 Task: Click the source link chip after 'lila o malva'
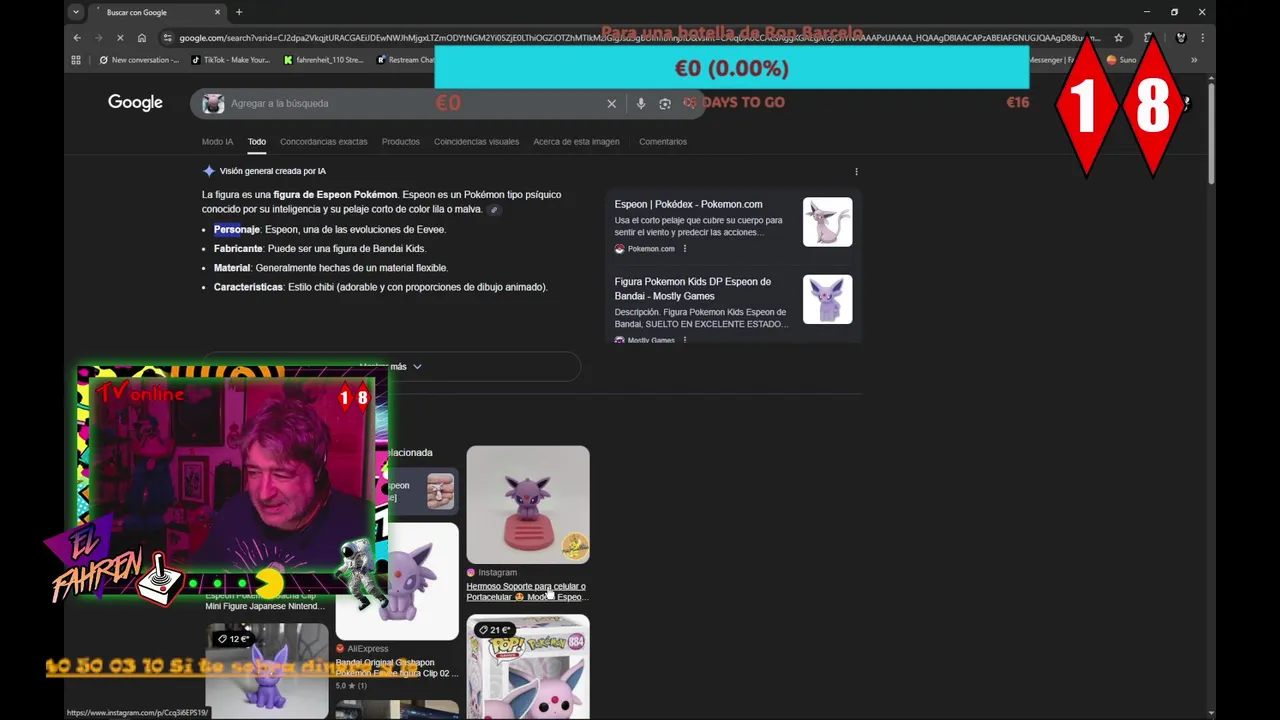click(x=493, y=210)
